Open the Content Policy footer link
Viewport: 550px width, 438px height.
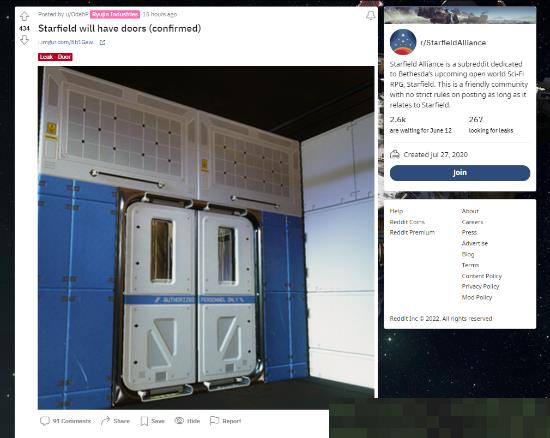(x=482, y=276)
